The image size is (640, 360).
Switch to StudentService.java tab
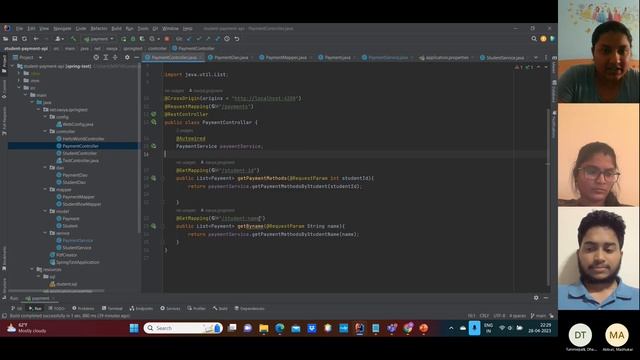(x=504, y=58)
